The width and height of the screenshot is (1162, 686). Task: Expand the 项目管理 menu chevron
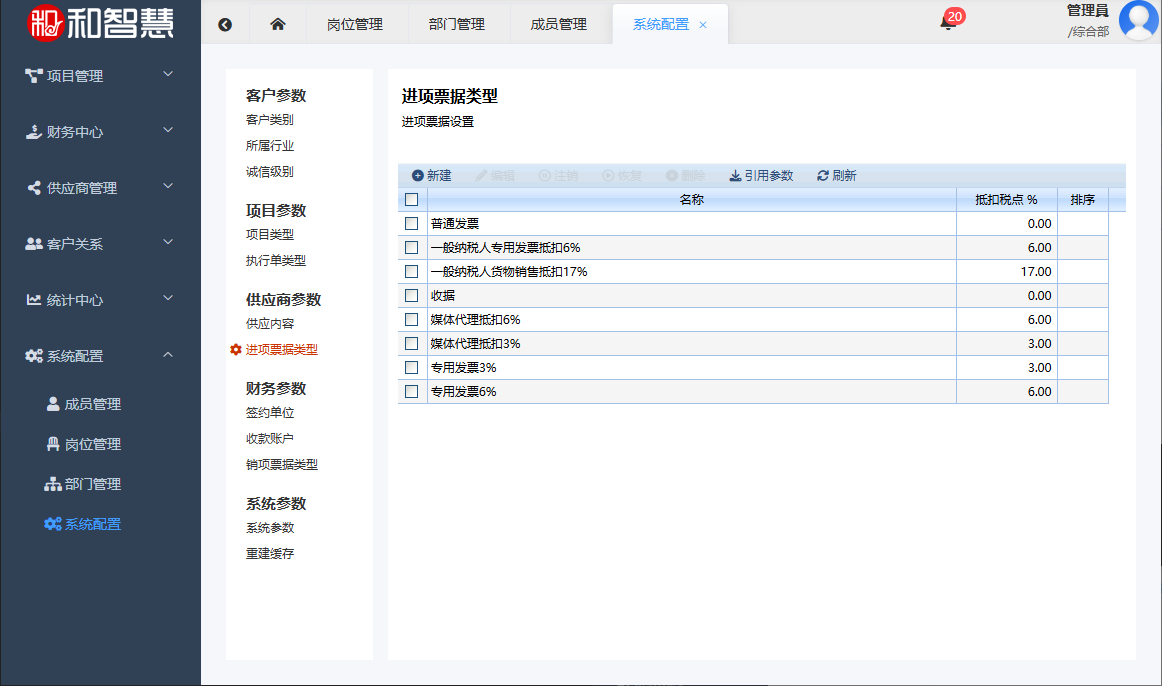tap(168, 74)
